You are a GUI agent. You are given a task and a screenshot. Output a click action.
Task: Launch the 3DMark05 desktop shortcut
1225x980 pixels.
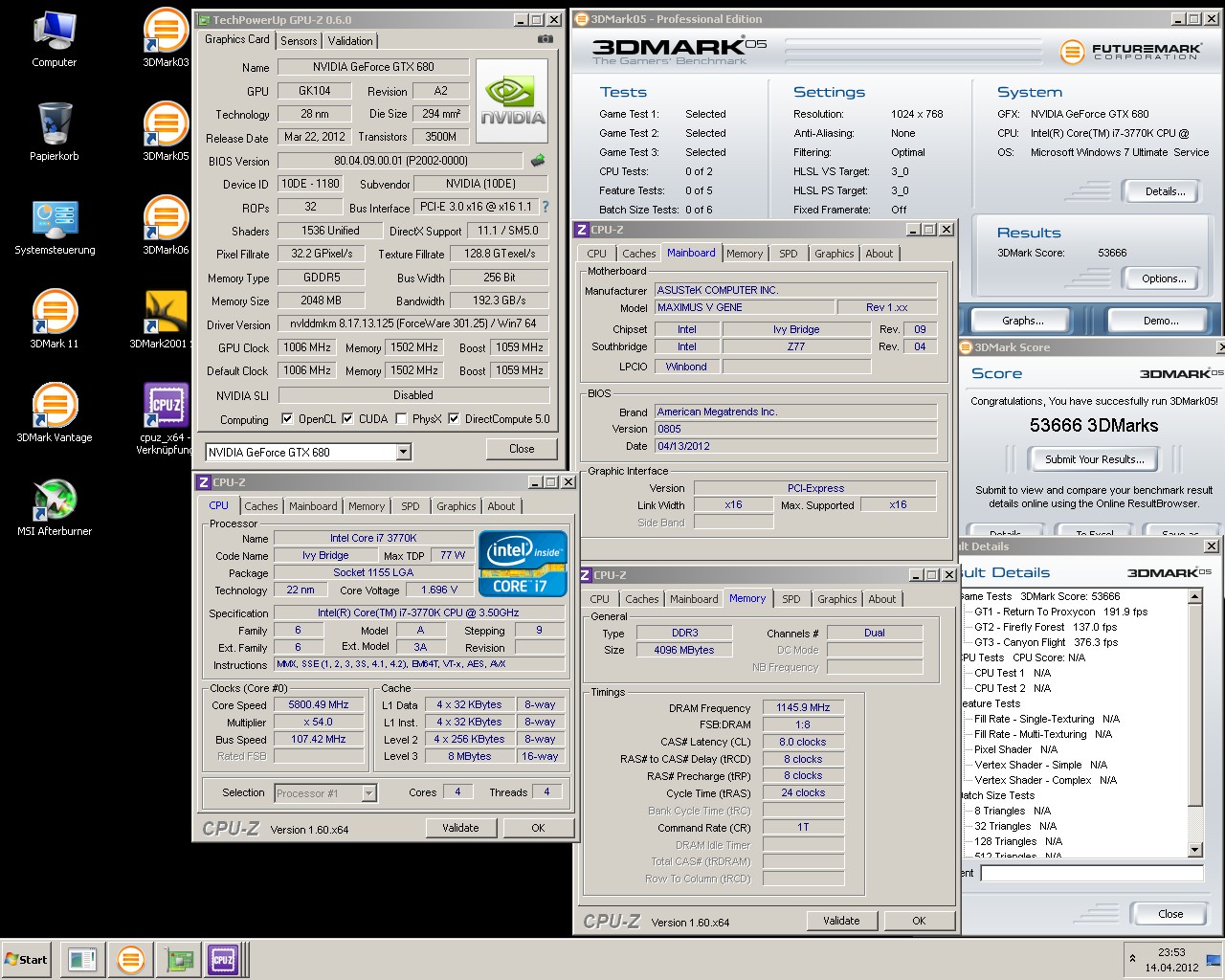[x=166, y=132]
